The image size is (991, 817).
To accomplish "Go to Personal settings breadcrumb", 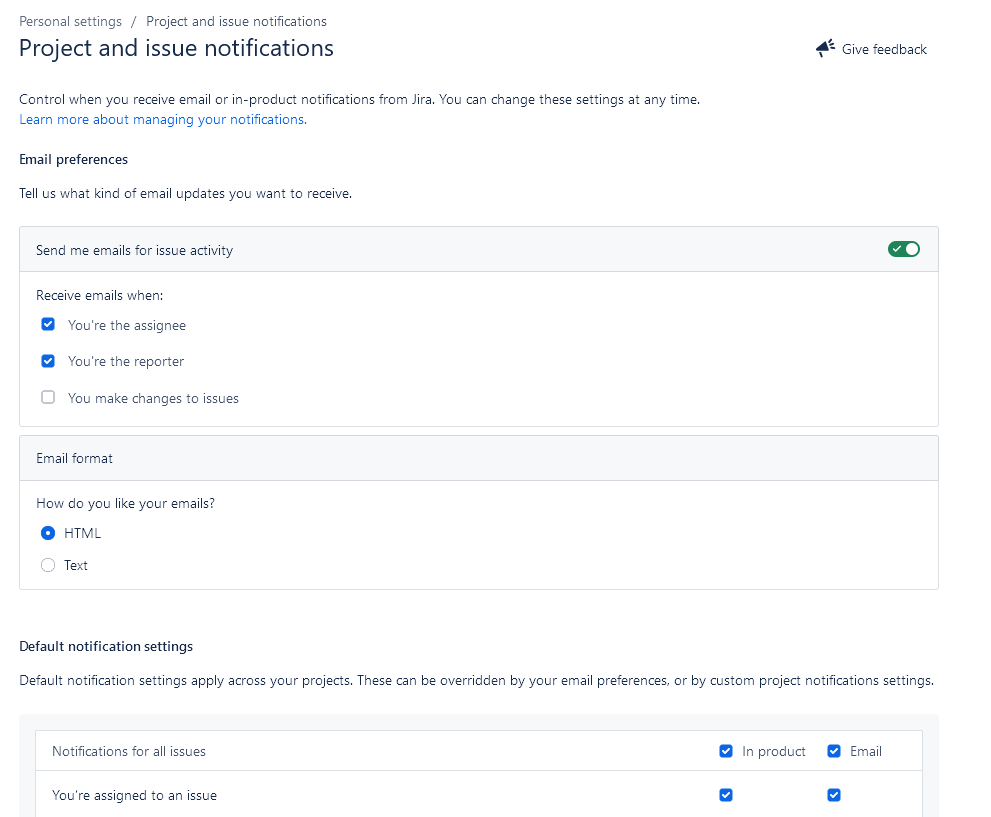I will pyautogui.click(x=70, y=21).
